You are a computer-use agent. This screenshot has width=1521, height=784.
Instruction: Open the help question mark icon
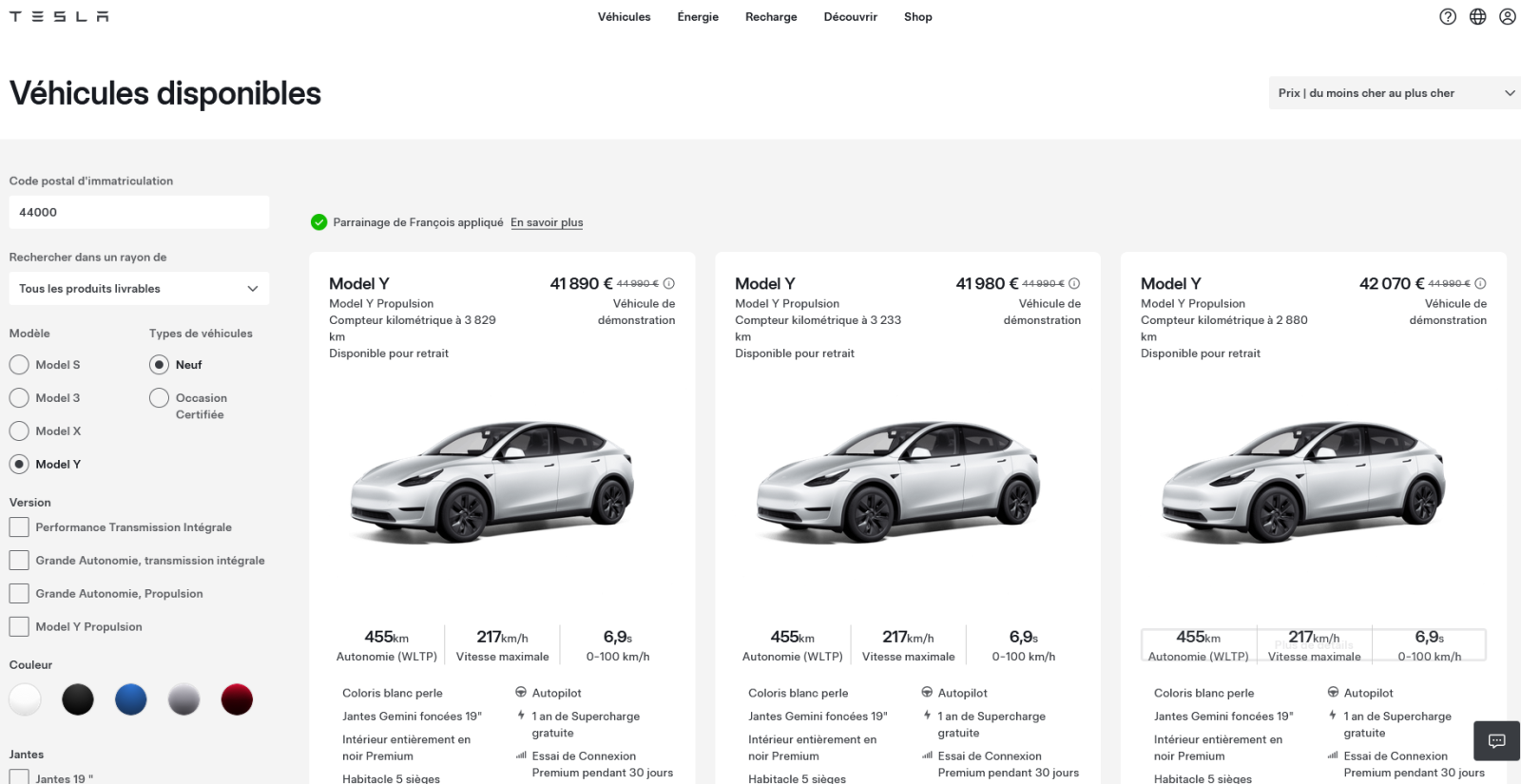coord(1448,16)
